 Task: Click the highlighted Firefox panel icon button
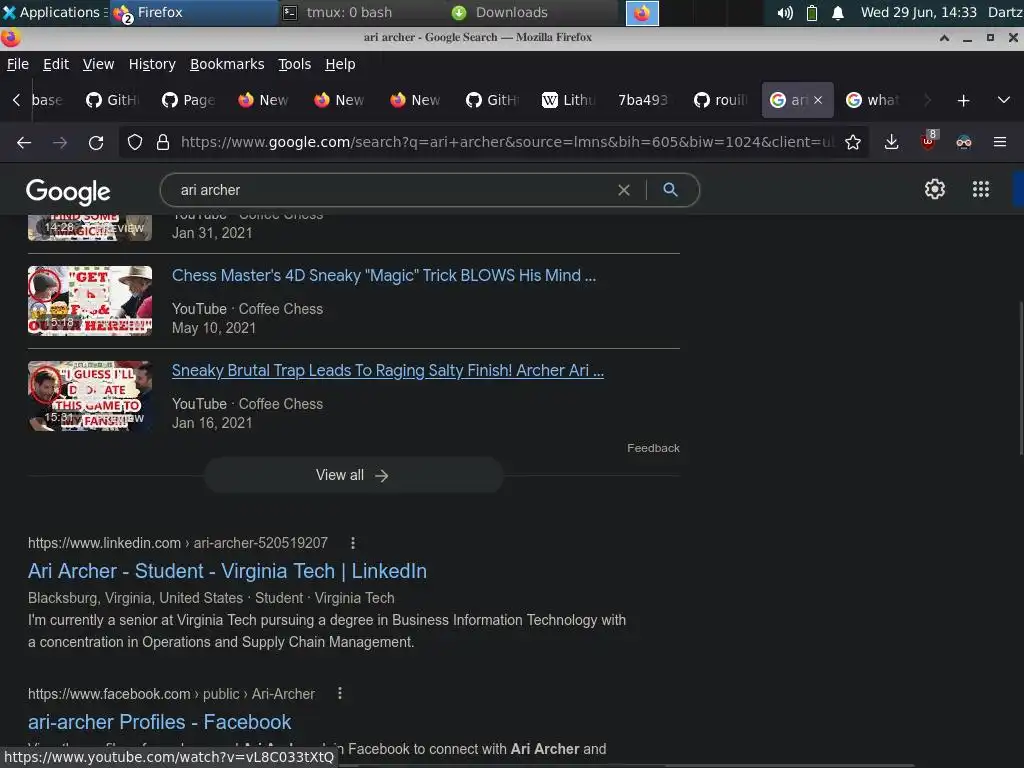642,13
